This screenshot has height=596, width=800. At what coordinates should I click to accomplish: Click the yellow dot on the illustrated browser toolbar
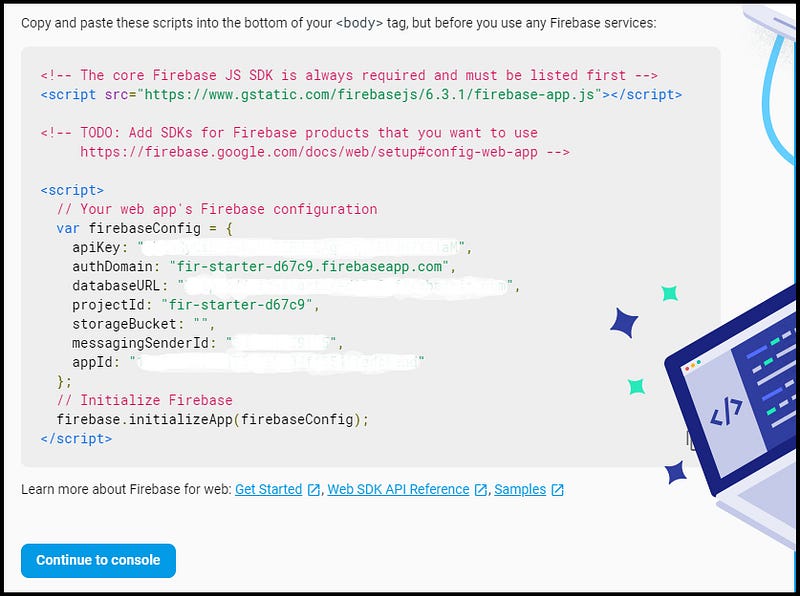[x=692, y=367]
